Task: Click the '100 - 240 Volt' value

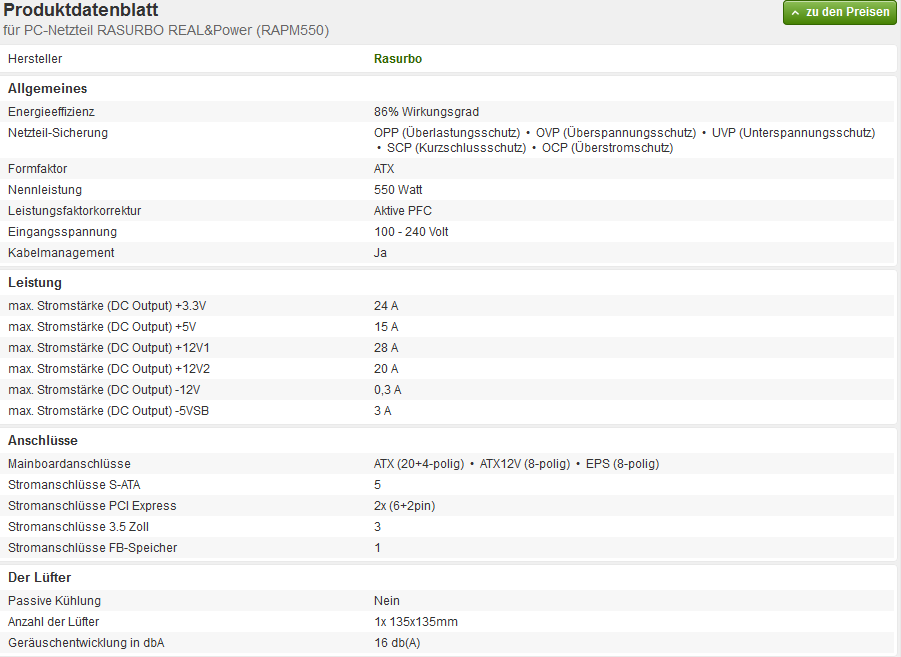Action: click(411, 232)
